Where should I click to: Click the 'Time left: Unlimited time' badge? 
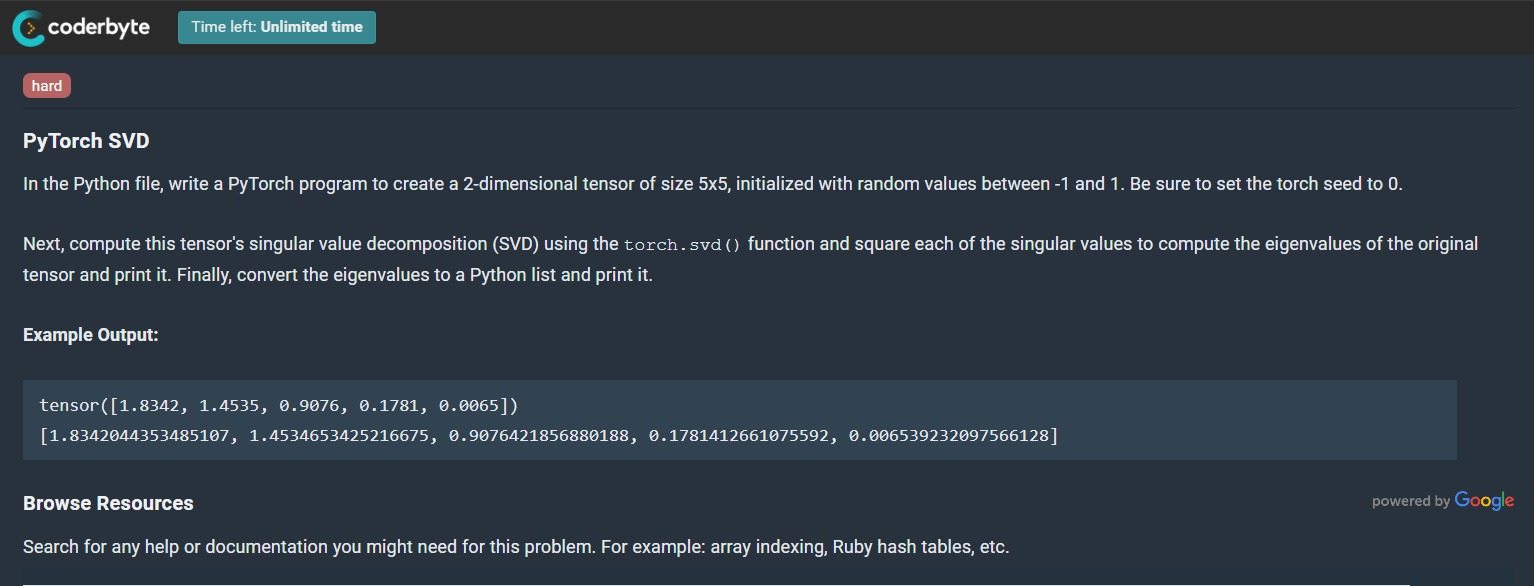(276, 27)
